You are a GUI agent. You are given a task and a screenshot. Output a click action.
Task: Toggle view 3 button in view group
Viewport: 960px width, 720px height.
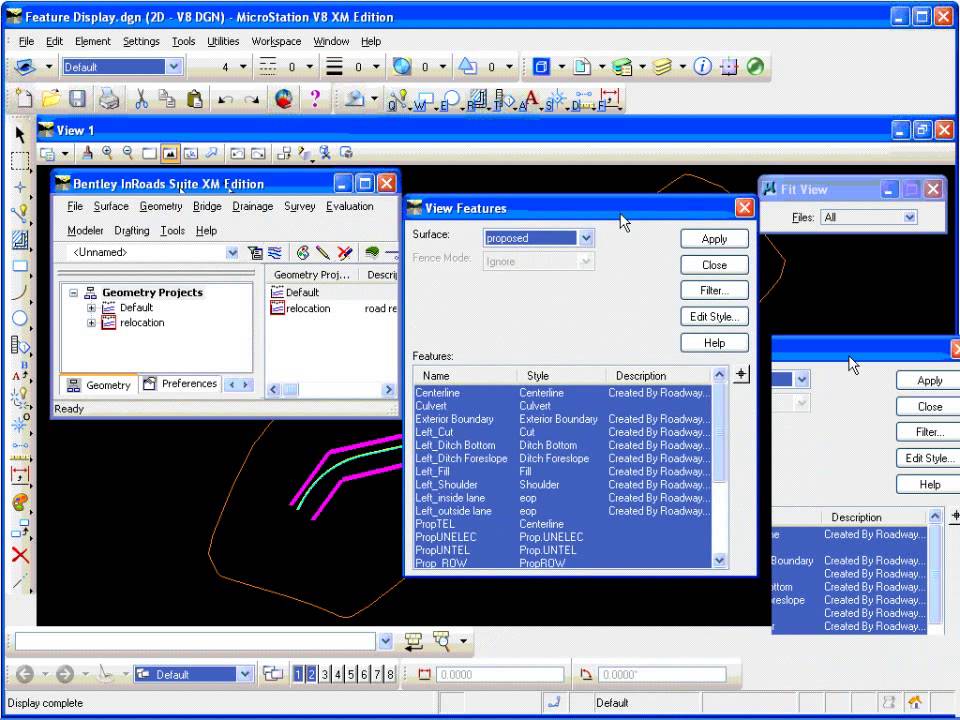click(324, 674)
